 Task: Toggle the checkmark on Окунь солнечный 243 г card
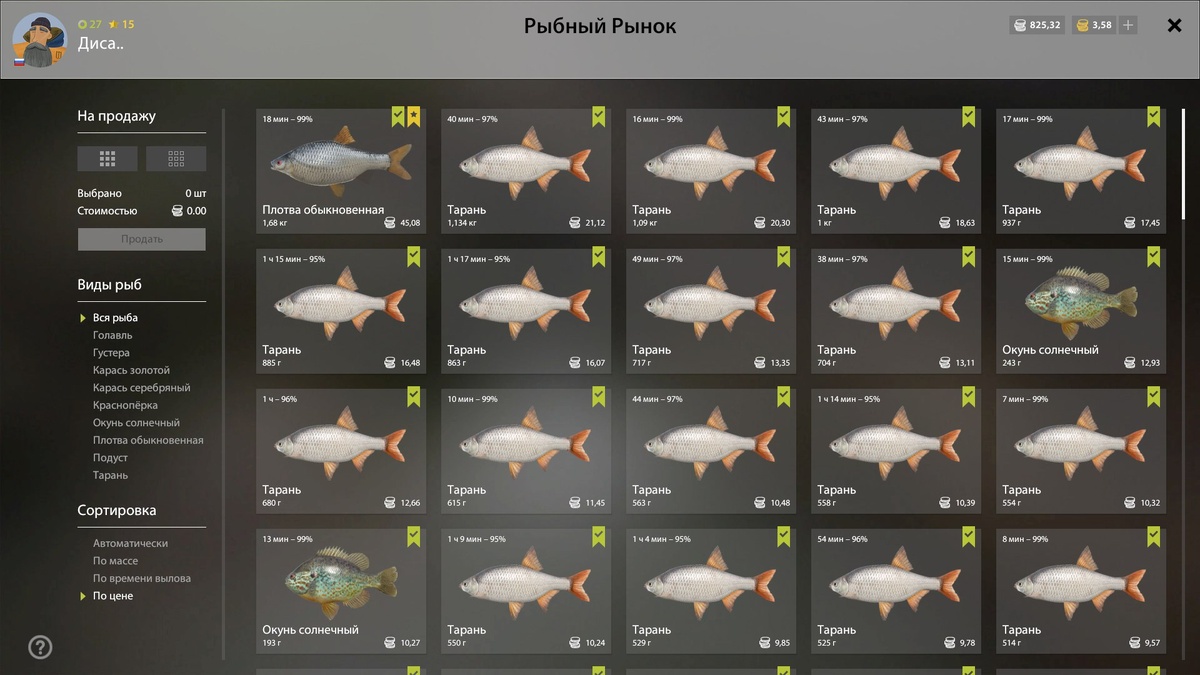point(1153,257)
